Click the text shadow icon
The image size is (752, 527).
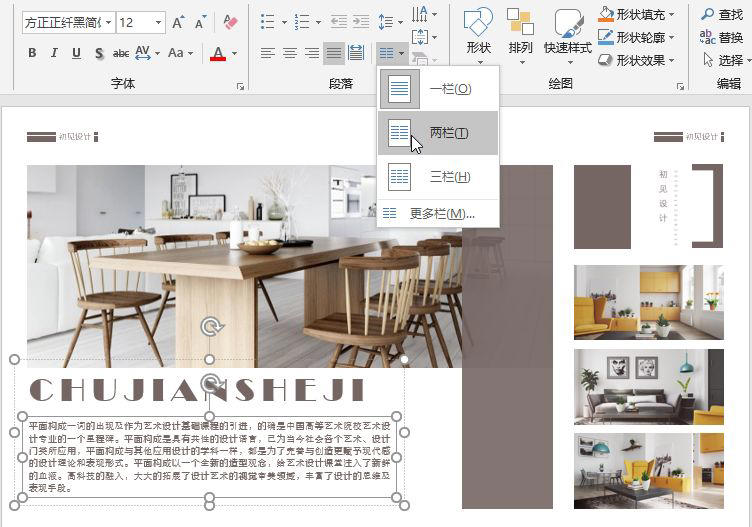(99, 53)
